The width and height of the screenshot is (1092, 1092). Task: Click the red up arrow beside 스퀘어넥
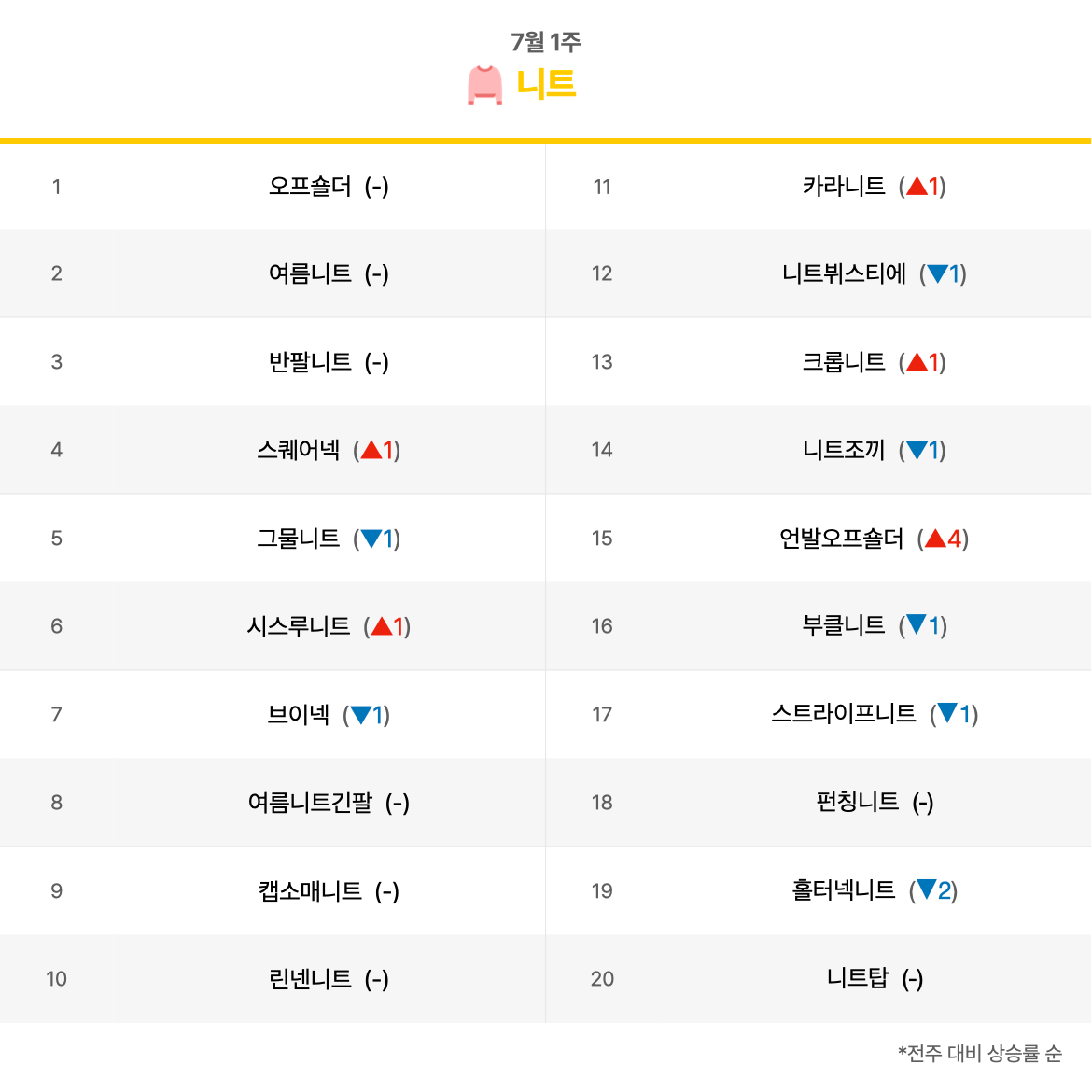pos(371,450)
